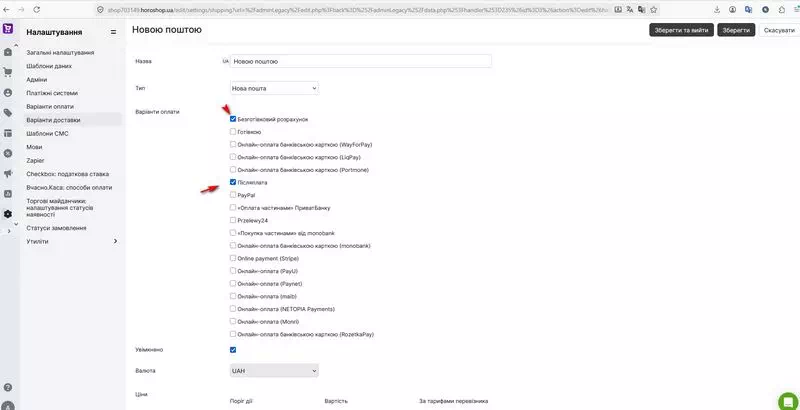The height and width of the screenshot is (410, 800).
Task: Open Статуси замовлення menu item
Action: pyautogui.click(x=56, y=228)
